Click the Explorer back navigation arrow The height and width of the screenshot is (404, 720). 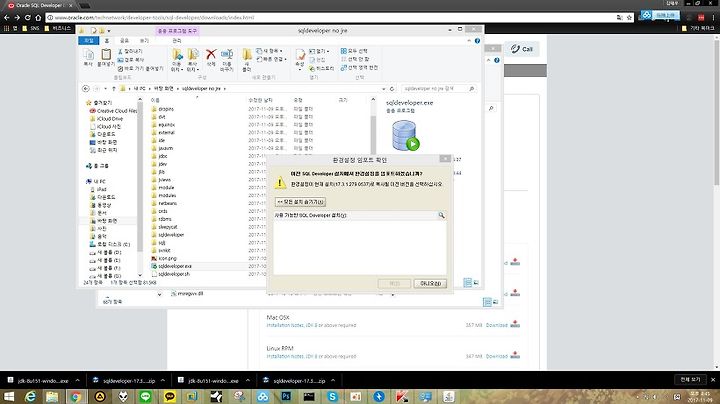[86, 89]
